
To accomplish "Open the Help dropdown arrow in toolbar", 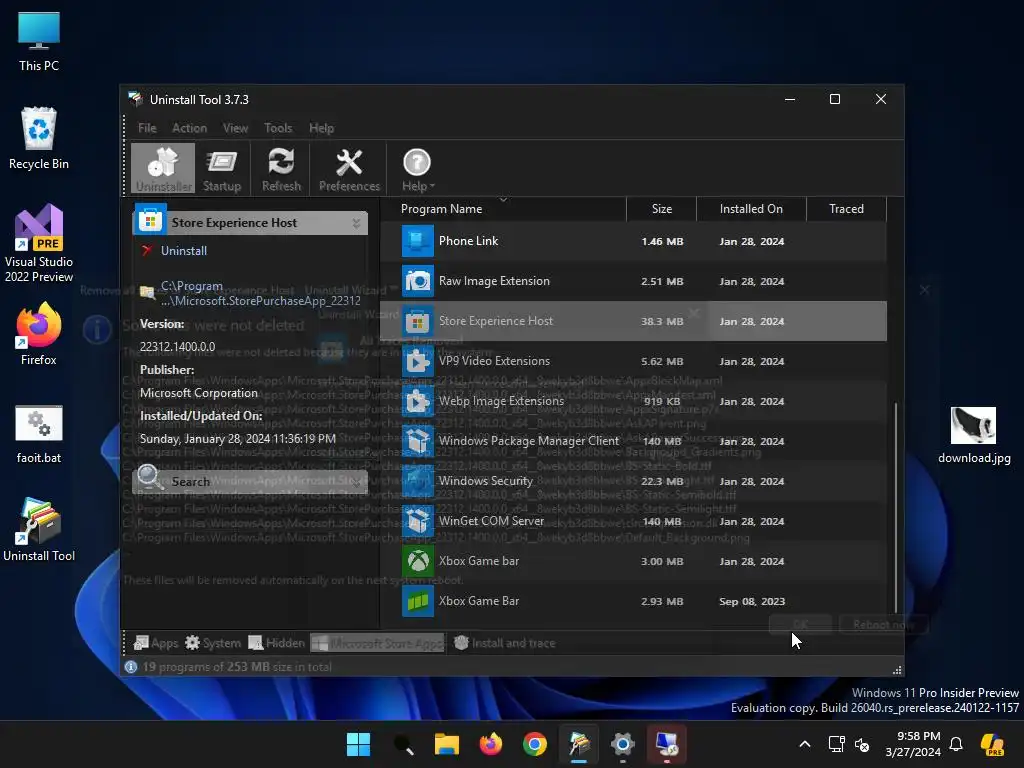I will 432,187.
